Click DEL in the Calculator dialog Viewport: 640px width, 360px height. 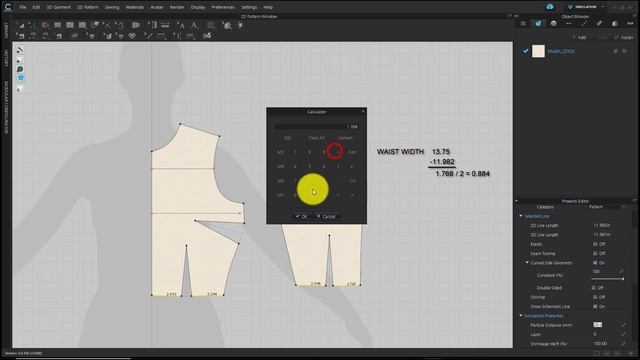coord(287,138)
